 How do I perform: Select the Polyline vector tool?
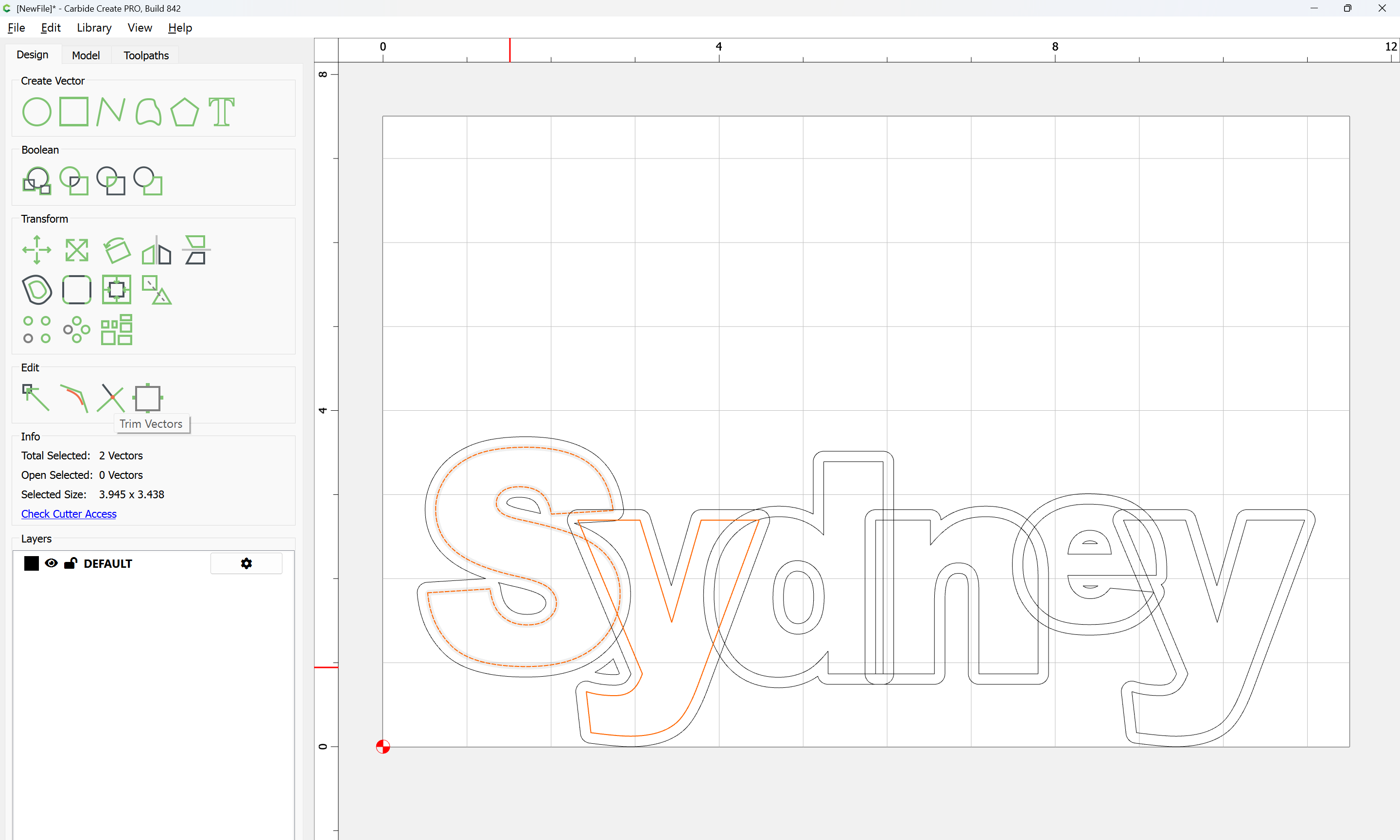point(111,111)
